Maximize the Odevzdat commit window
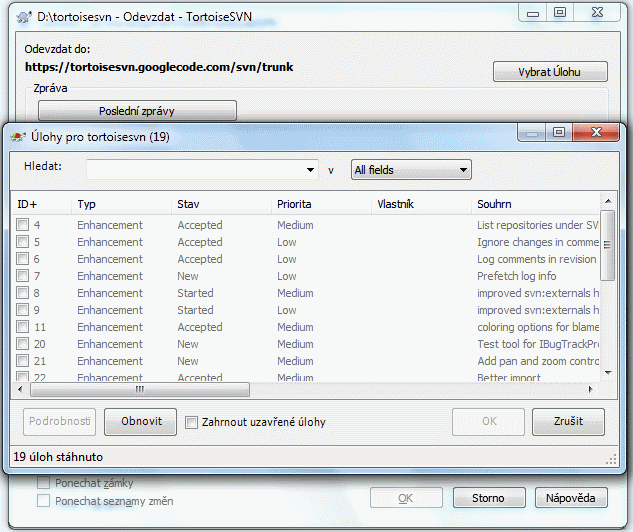 pos(560,13)
